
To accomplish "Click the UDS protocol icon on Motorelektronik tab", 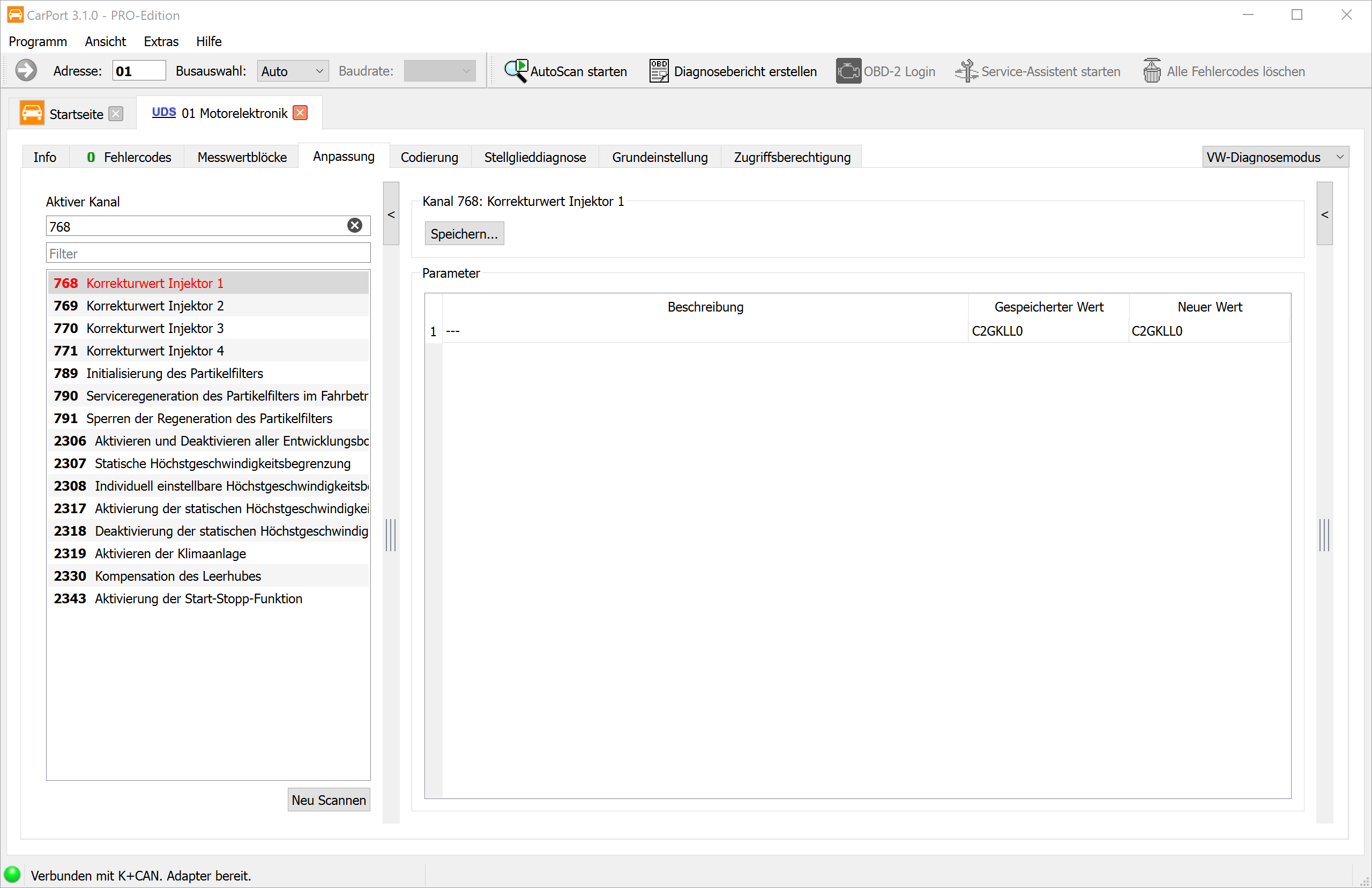I will click(163, 112).
